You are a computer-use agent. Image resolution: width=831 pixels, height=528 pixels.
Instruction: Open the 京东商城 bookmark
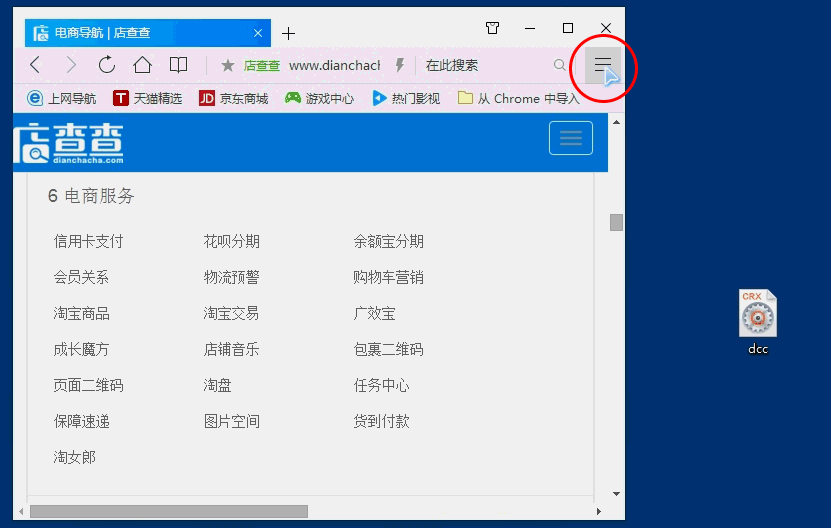(234, 99)
